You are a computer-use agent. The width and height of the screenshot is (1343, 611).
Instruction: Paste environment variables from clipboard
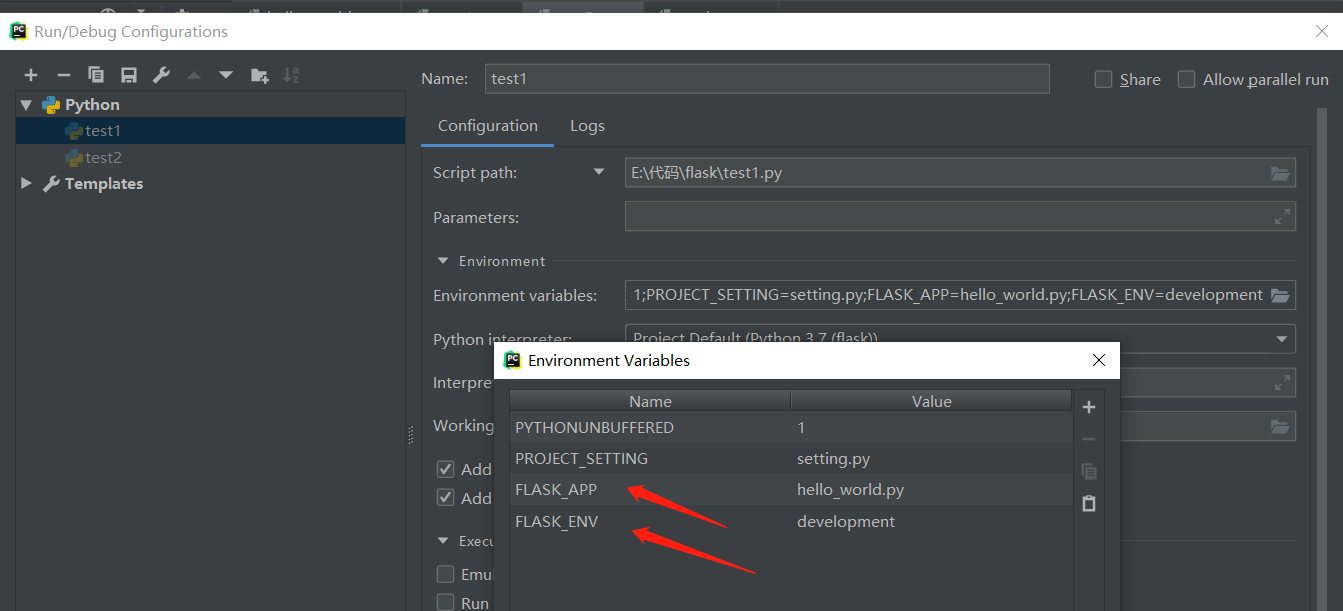click(x=1089, y=503)
